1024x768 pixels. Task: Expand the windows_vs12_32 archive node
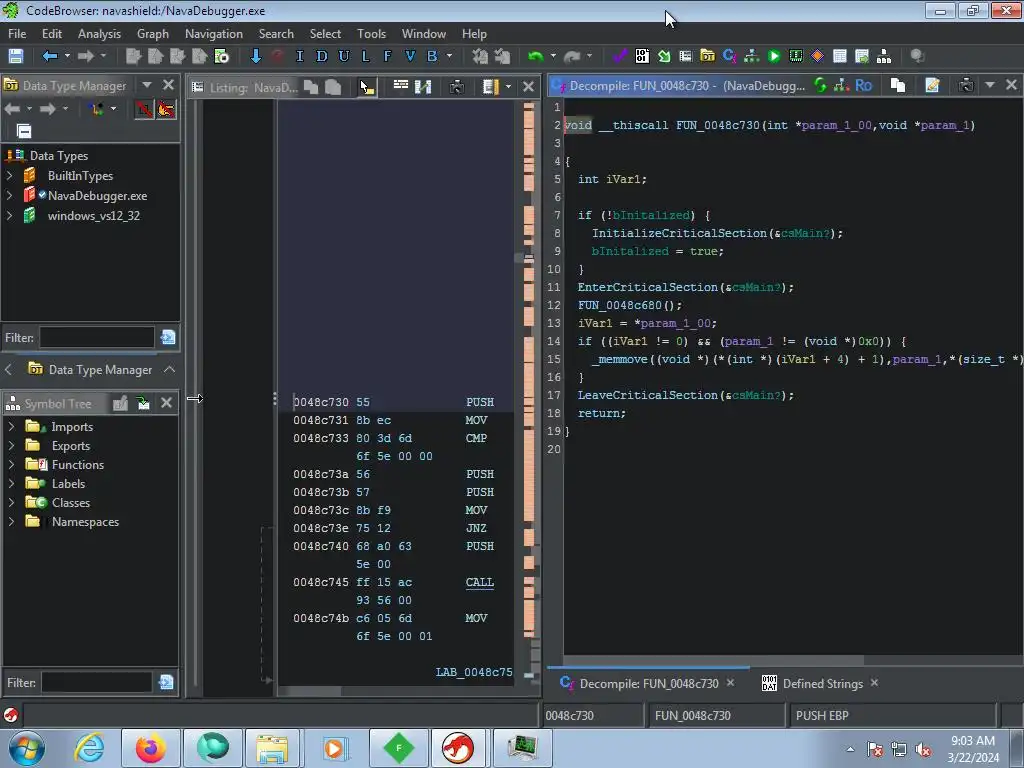pyautogui.click(x=9, y=216)
